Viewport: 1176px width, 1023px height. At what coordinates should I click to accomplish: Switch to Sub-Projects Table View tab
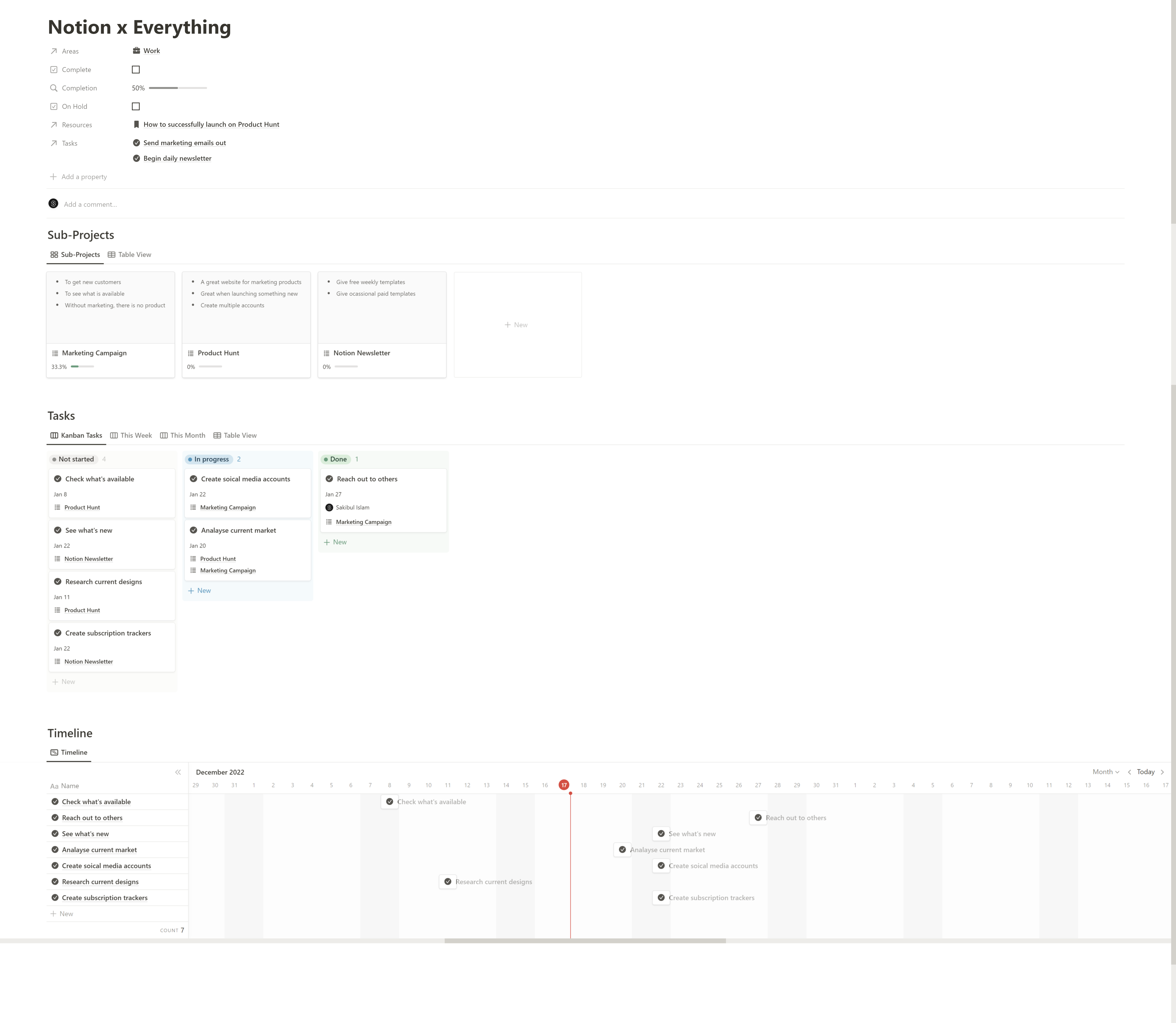[130, 255]
